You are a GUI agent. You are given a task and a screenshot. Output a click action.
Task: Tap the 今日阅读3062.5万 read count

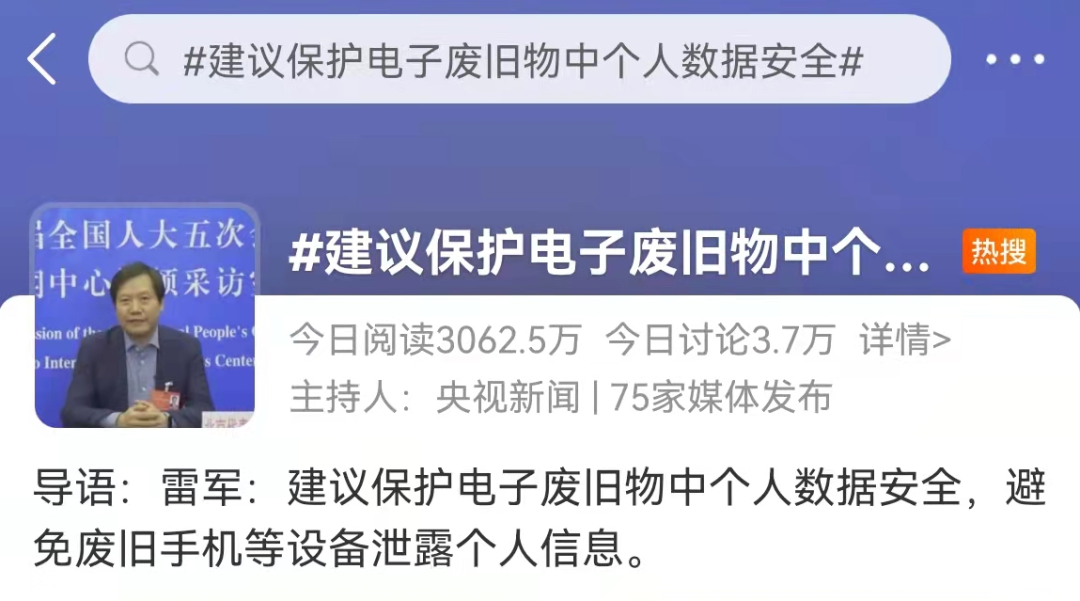(435, 339)
